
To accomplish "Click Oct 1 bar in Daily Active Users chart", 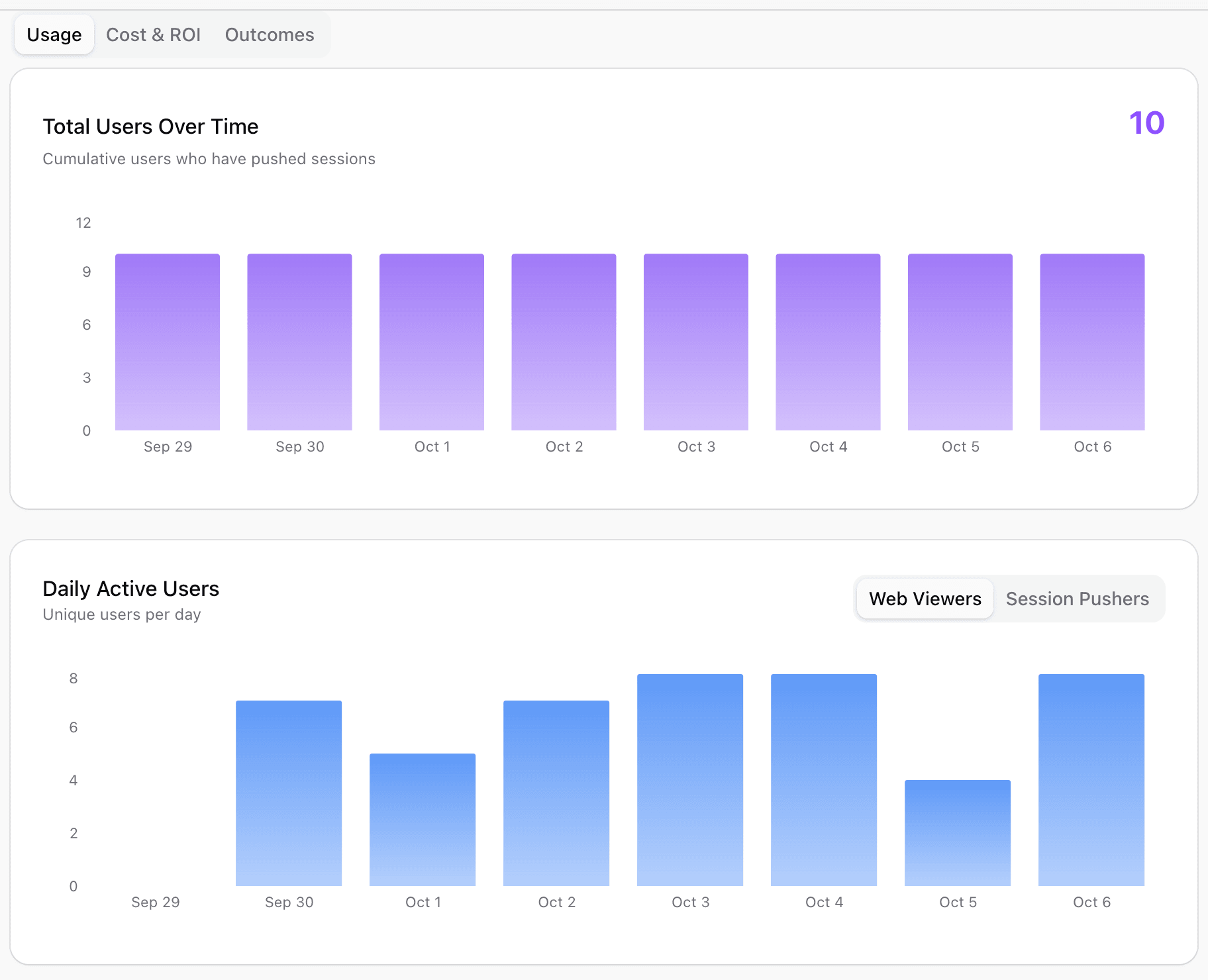I will (423, 820).
